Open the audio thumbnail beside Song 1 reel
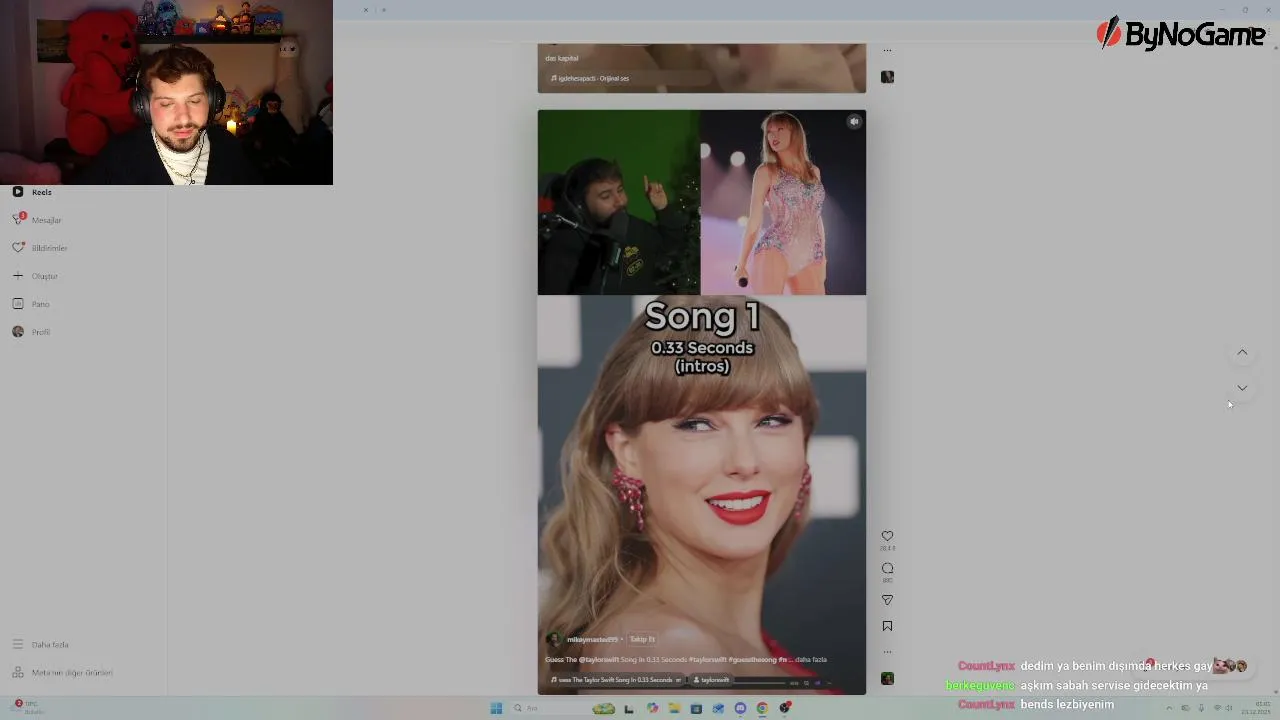The height and width of the screenshot is (720, 1280). tap(887, 678)
